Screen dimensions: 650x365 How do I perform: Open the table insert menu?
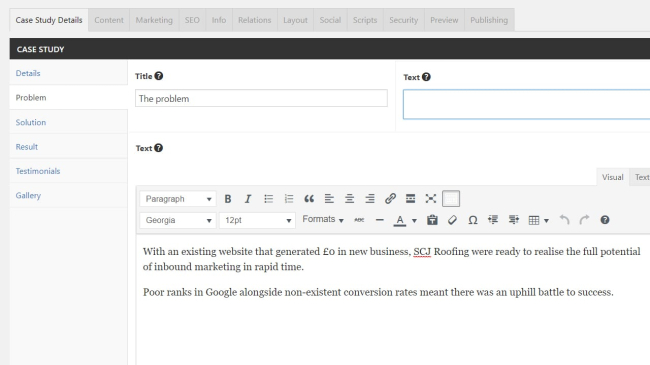click(x=538, y=220)
